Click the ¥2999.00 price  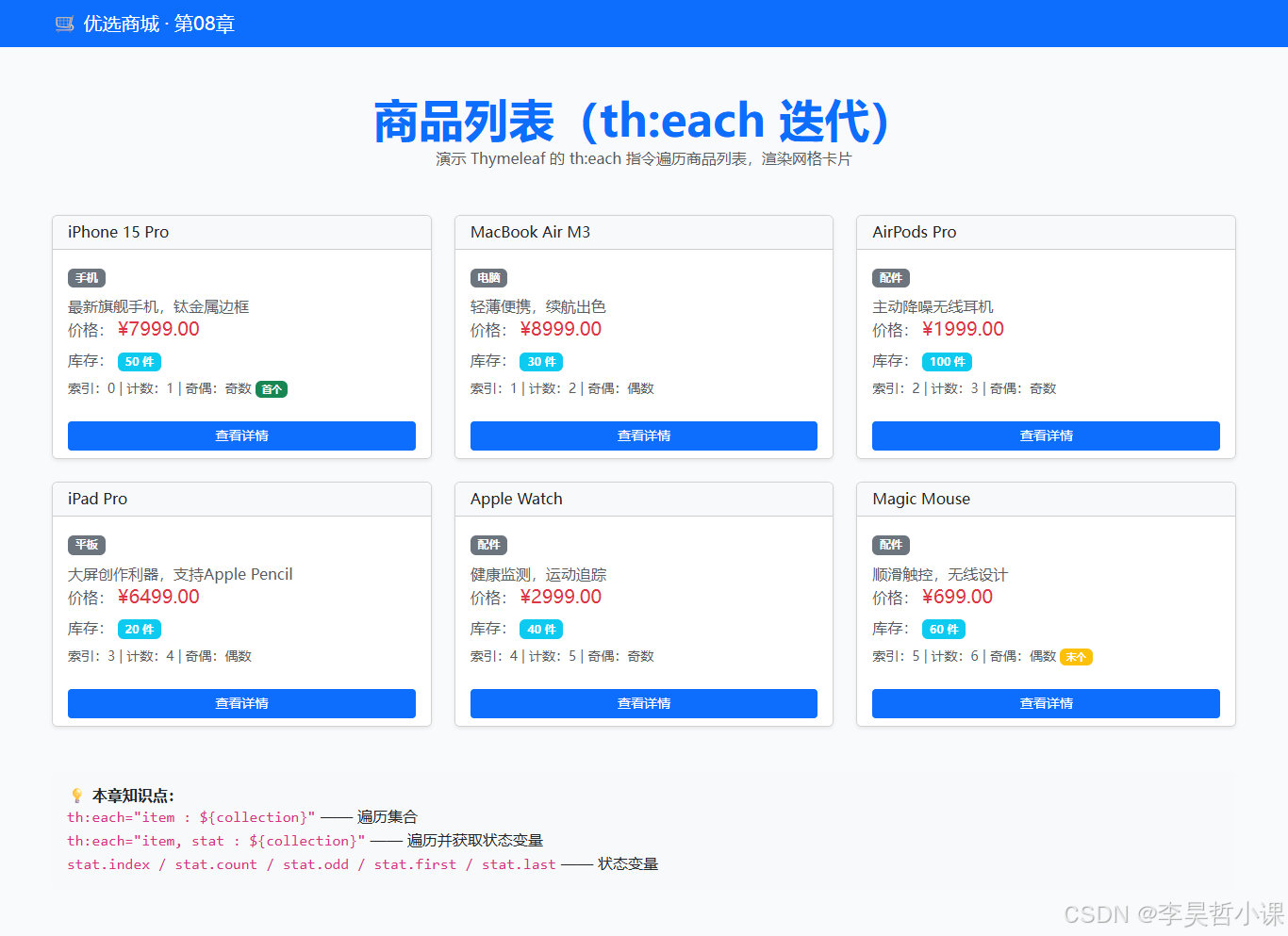coord(561,597)
